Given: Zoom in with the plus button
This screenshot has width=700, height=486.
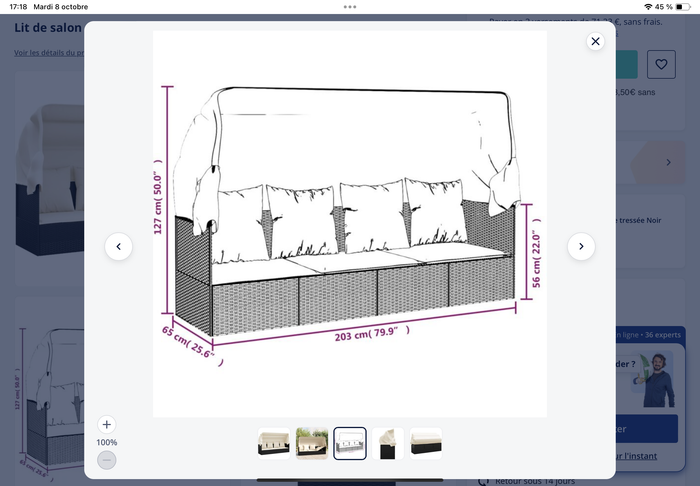Looking at the screenshot, I should (x=107, y=424).
